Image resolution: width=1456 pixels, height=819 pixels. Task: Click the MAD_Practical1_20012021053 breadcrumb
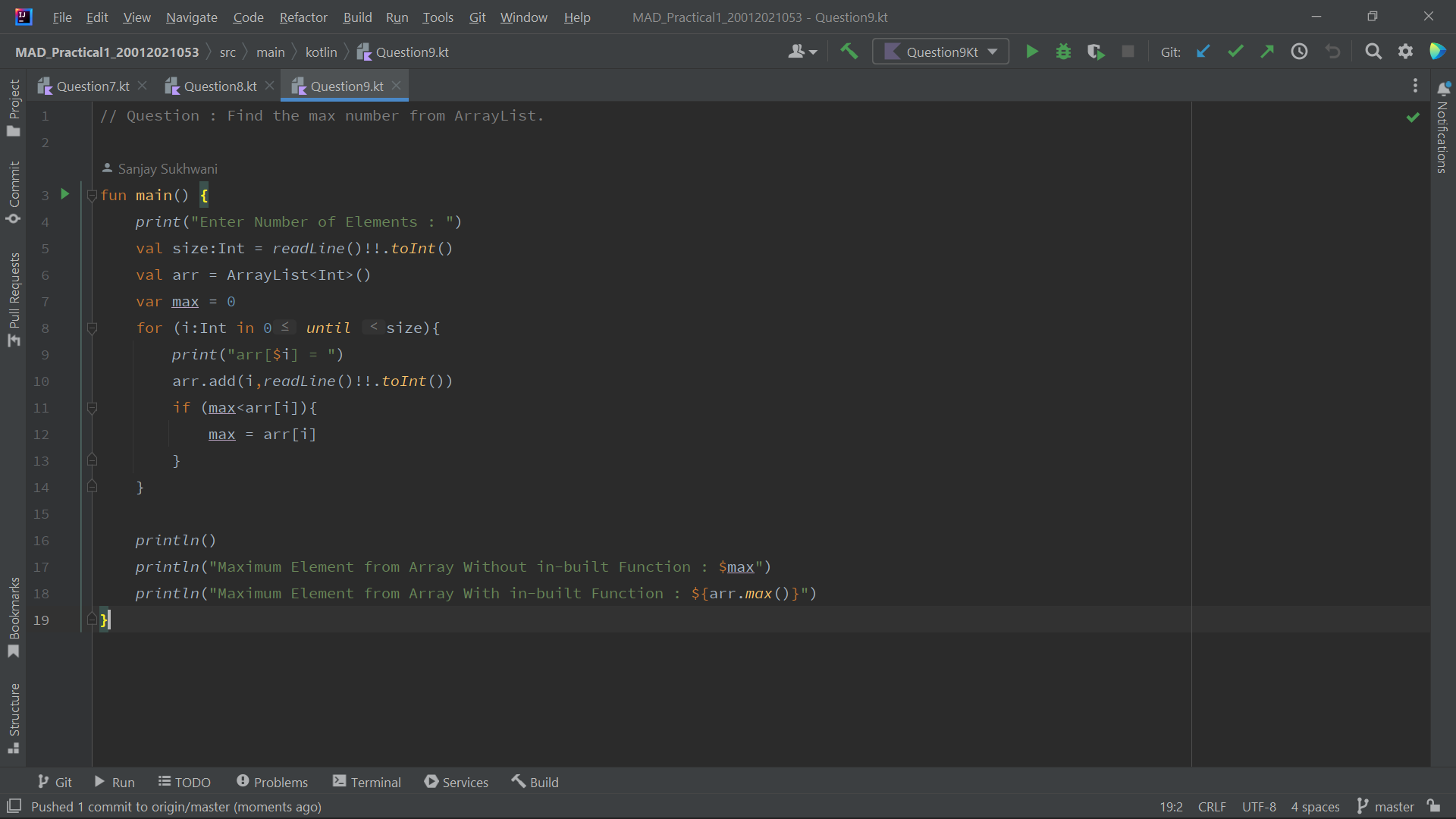pyautogui.click(x=107, y=52)
